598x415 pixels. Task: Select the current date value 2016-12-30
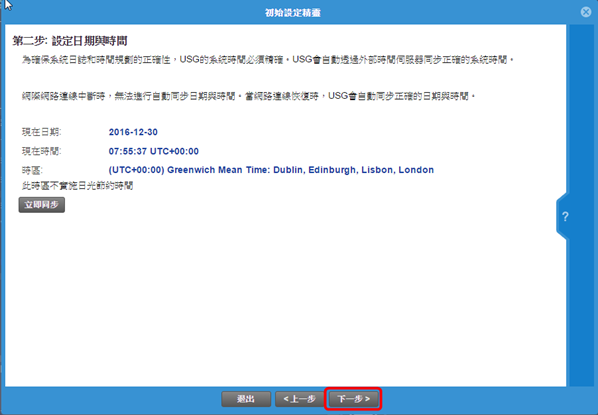pyautogui.click(x=133, y=132)
